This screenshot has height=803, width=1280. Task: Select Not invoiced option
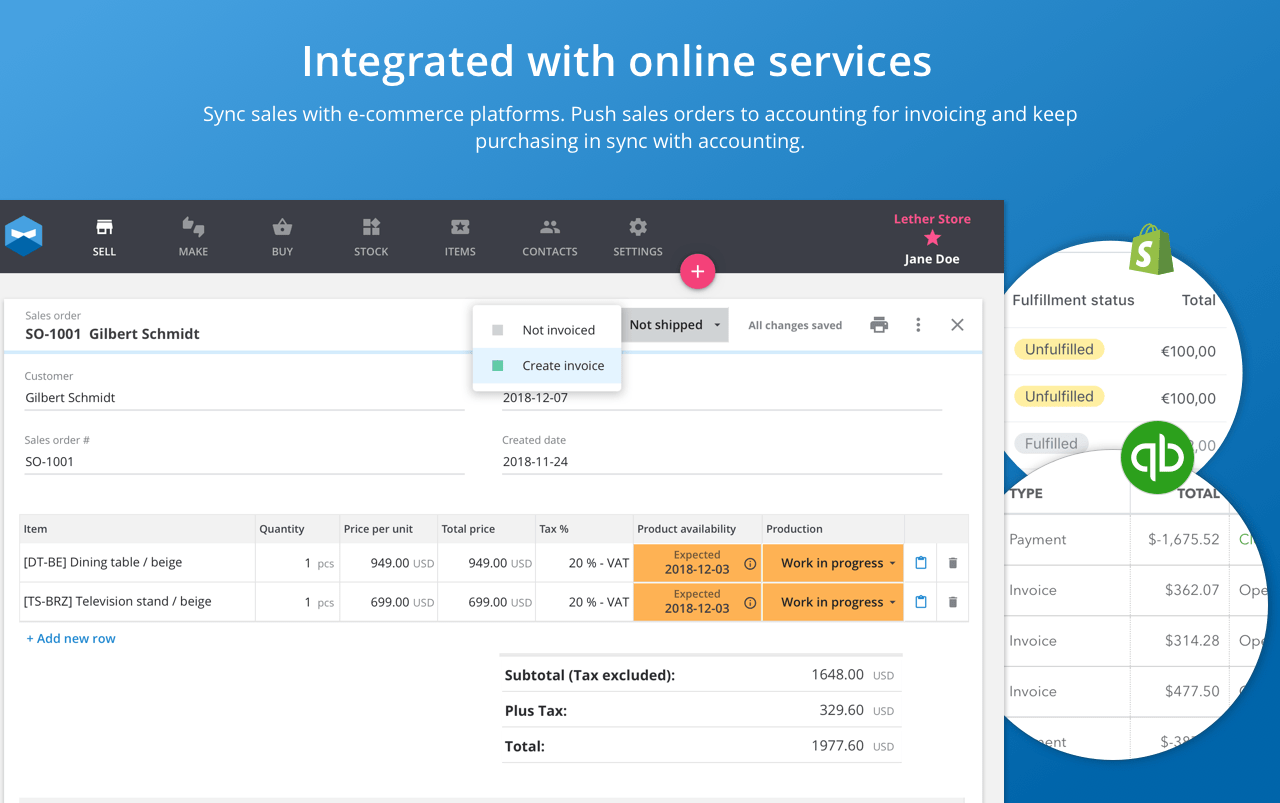coord(547,330)
